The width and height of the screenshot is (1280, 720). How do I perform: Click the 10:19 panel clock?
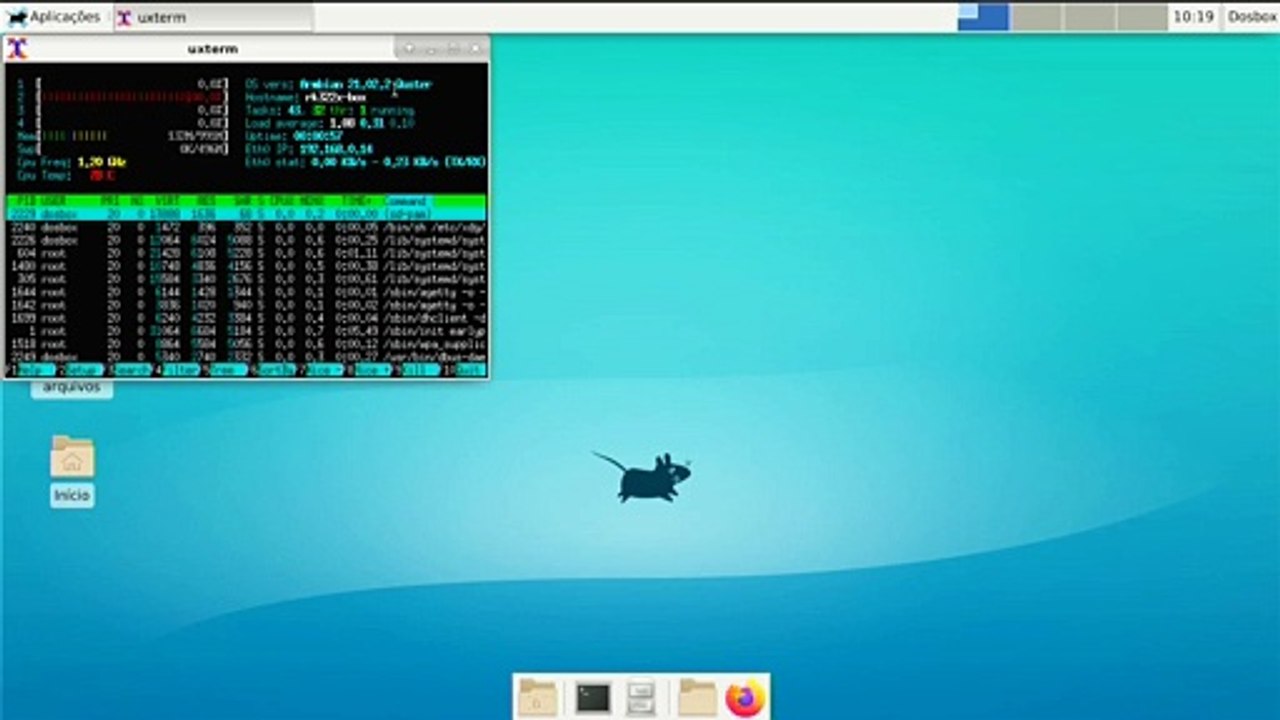1193,17
